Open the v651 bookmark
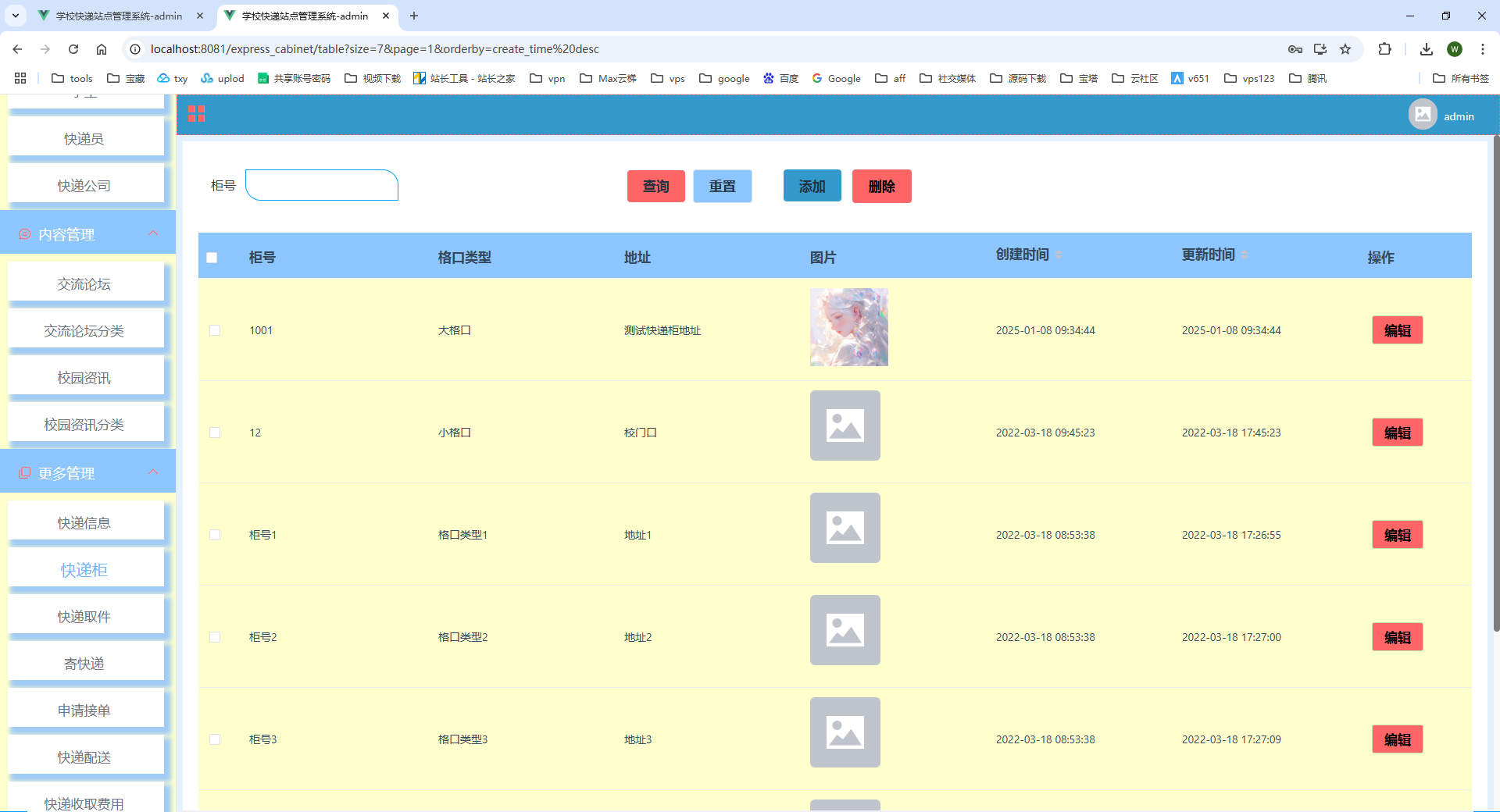The image size is (1500, 812). pyautogui.click(x=1190, y=78)
